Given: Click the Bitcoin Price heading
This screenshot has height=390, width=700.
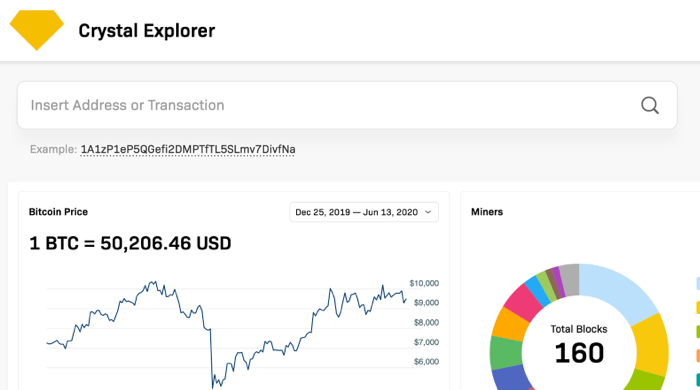Looking at the screenshot, I should (x=58, y=212).
